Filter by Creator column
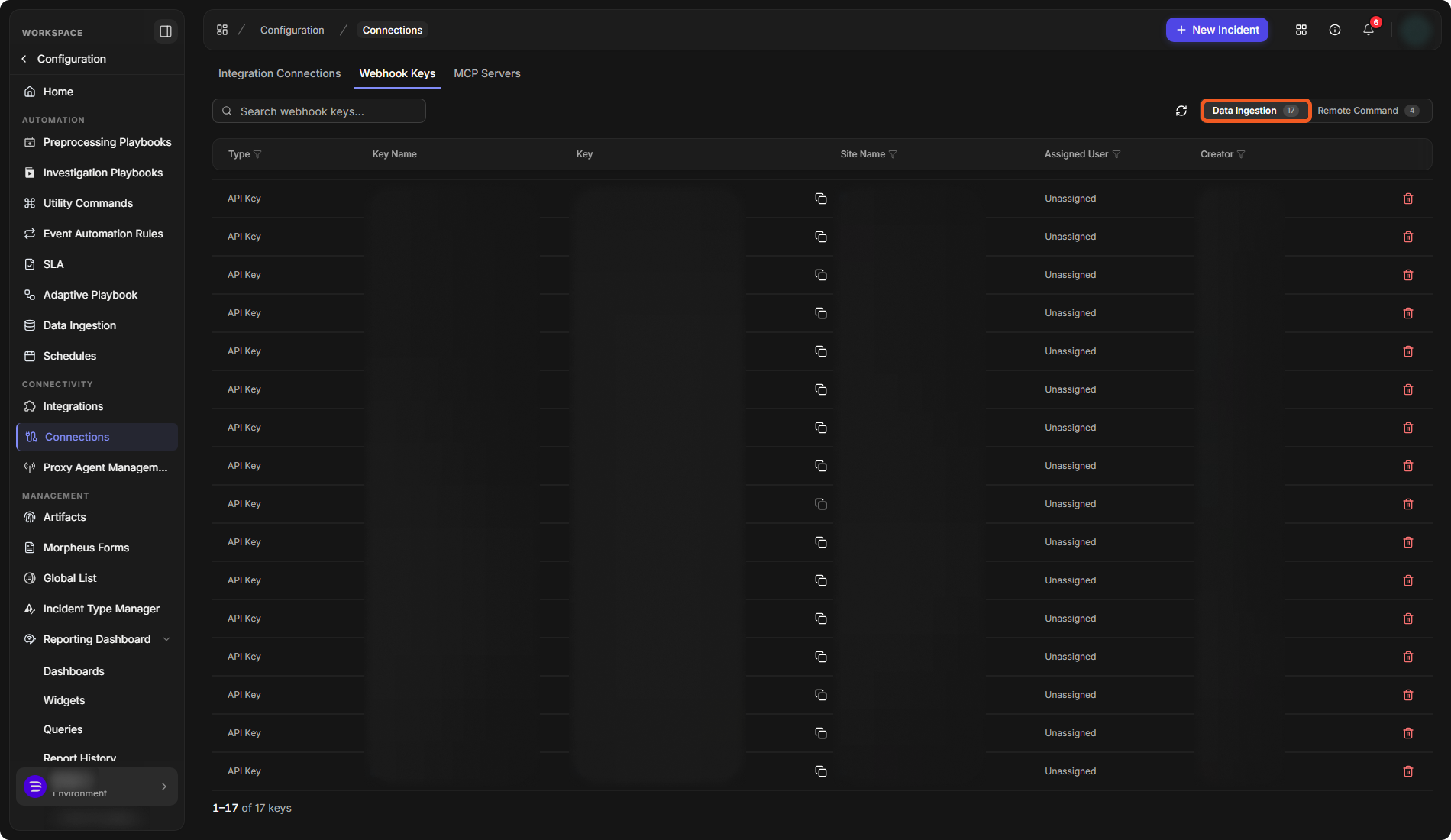The height and width of the screenshot is (840, 1451). [1241, 154]
